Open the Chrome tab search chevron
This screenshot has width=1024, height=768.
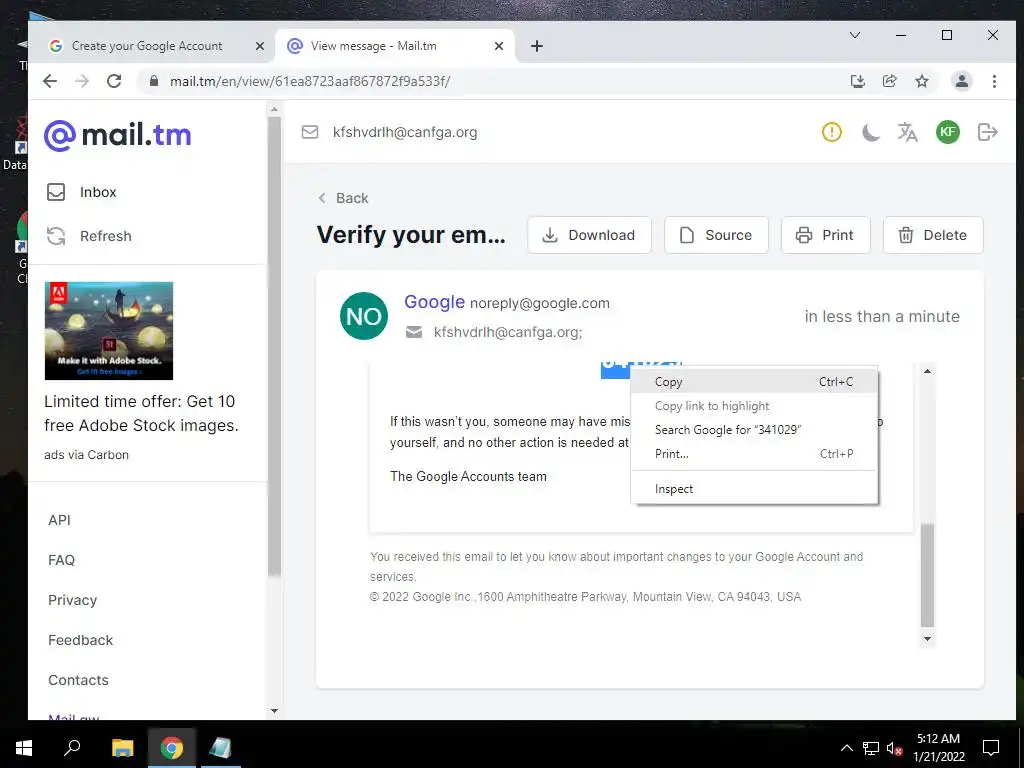[855, 35]
